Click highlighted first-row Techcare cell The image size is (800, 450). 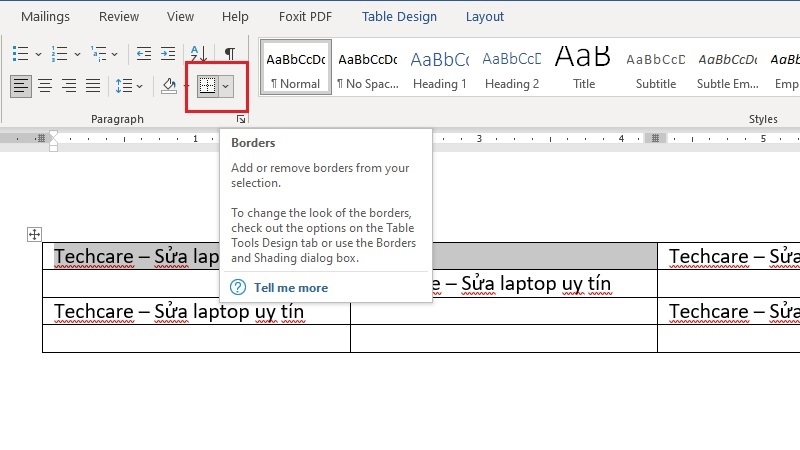[136, 256]
